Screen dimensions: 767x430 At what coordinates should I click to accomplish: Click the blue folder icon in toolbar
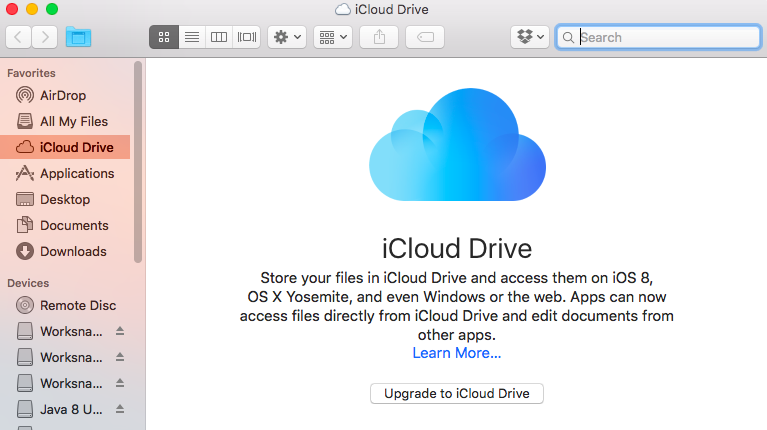click(78, 37)
